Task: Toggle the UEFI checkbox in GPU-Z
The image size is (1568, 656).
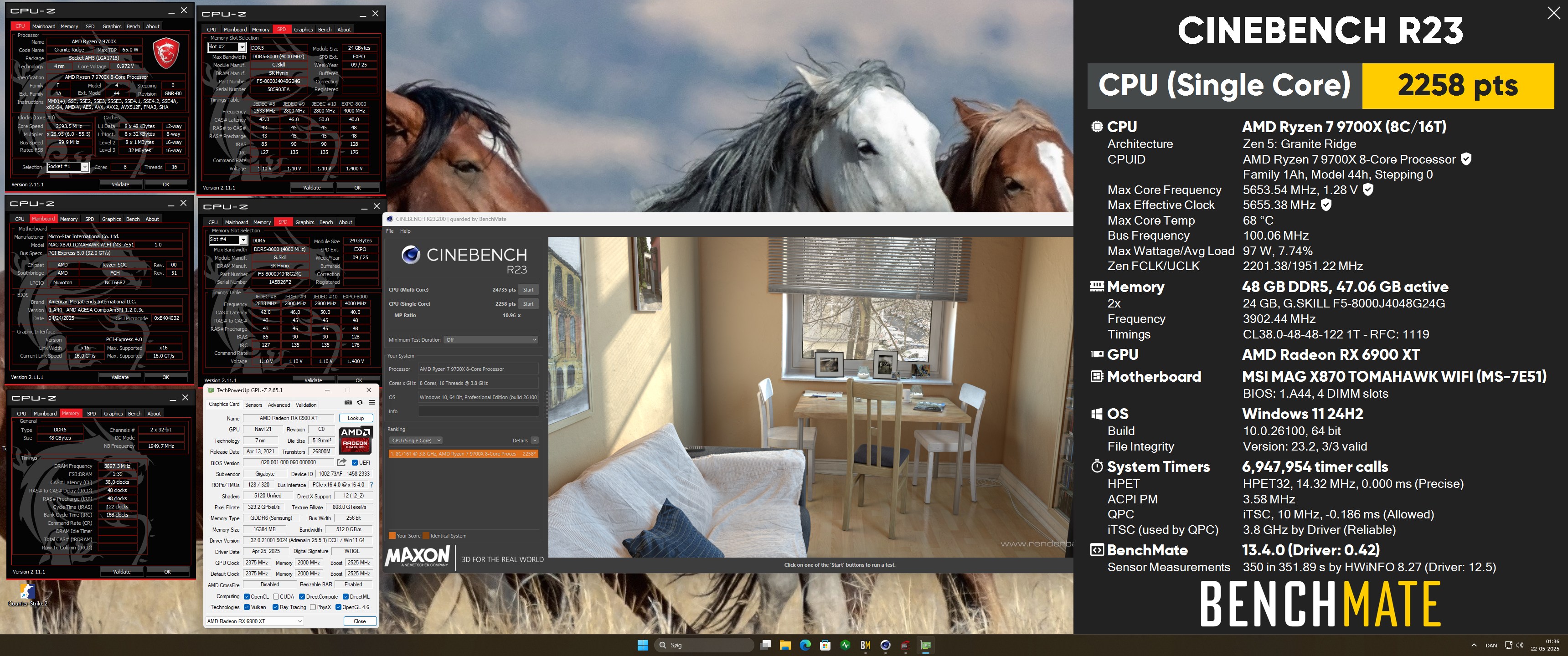Action: 355,462
